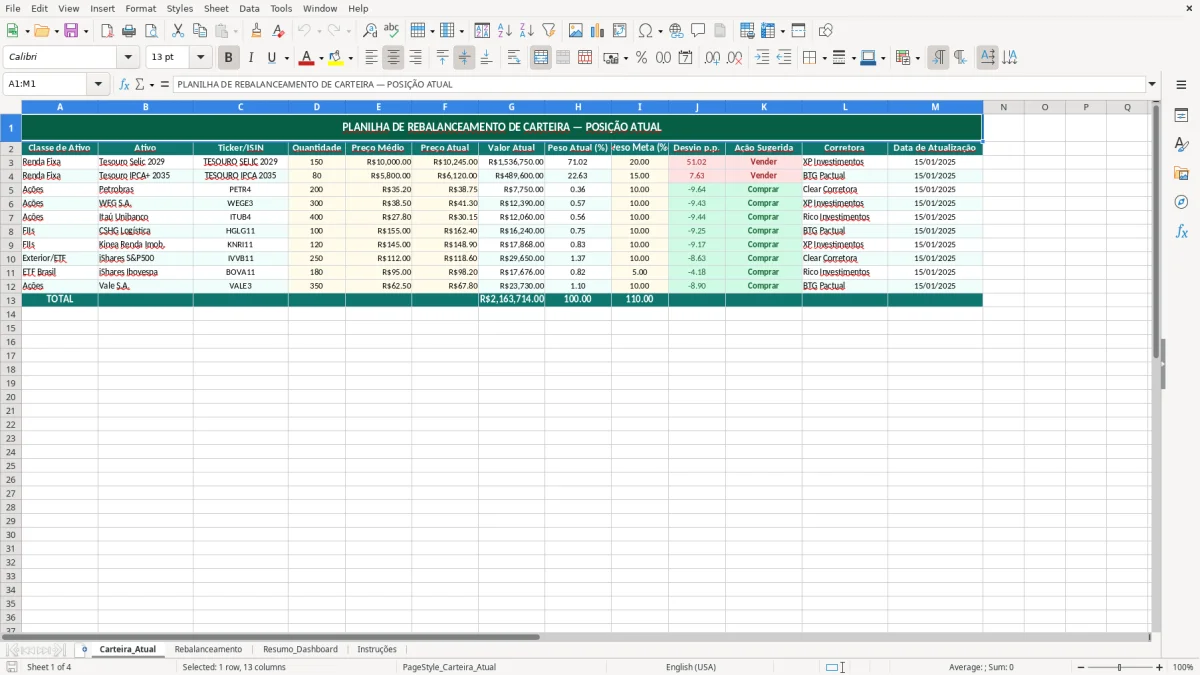This screenshot has height=675, width=1200.
Task: Open the background color dropdown arrow
Action: pos(350,58)
